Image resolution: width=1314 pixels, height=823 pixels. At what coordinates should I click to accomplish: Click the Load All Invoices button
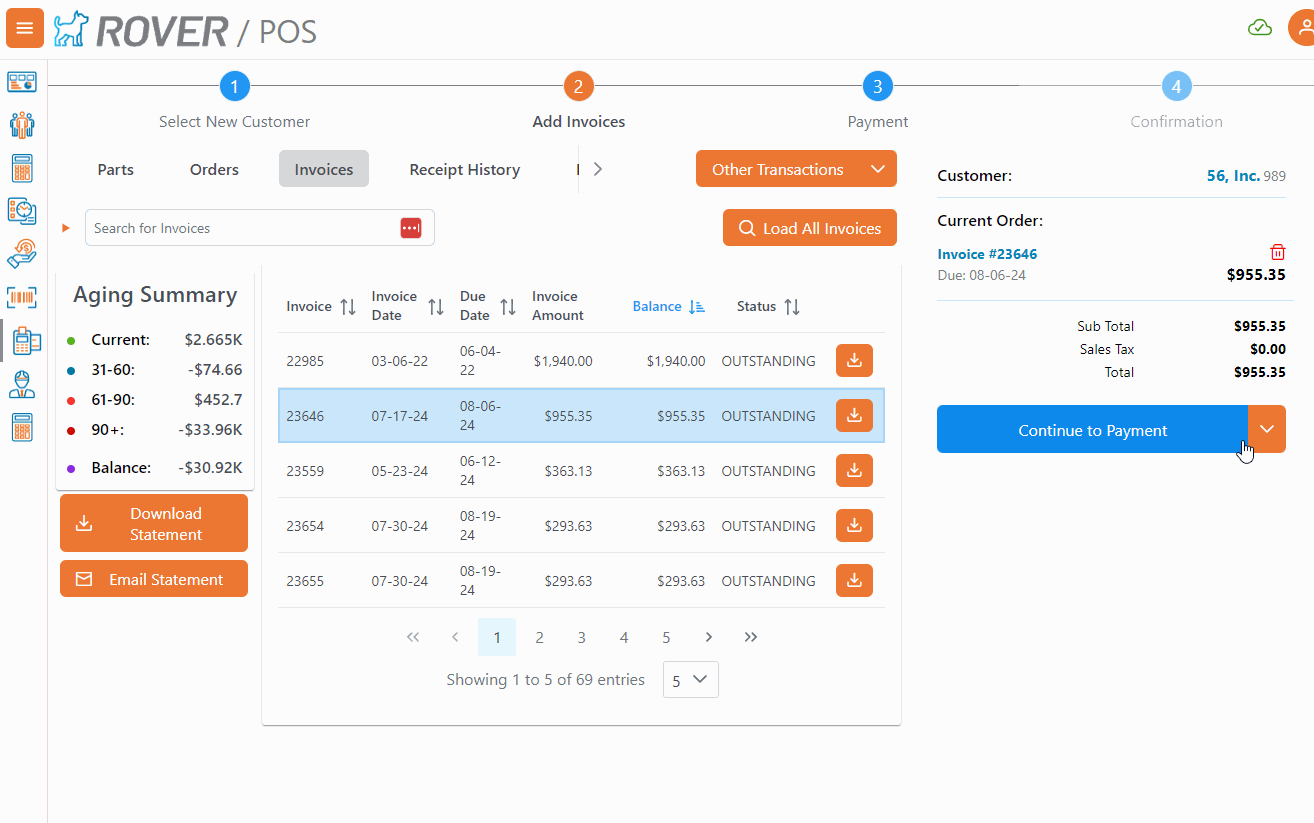click(809, 227)
